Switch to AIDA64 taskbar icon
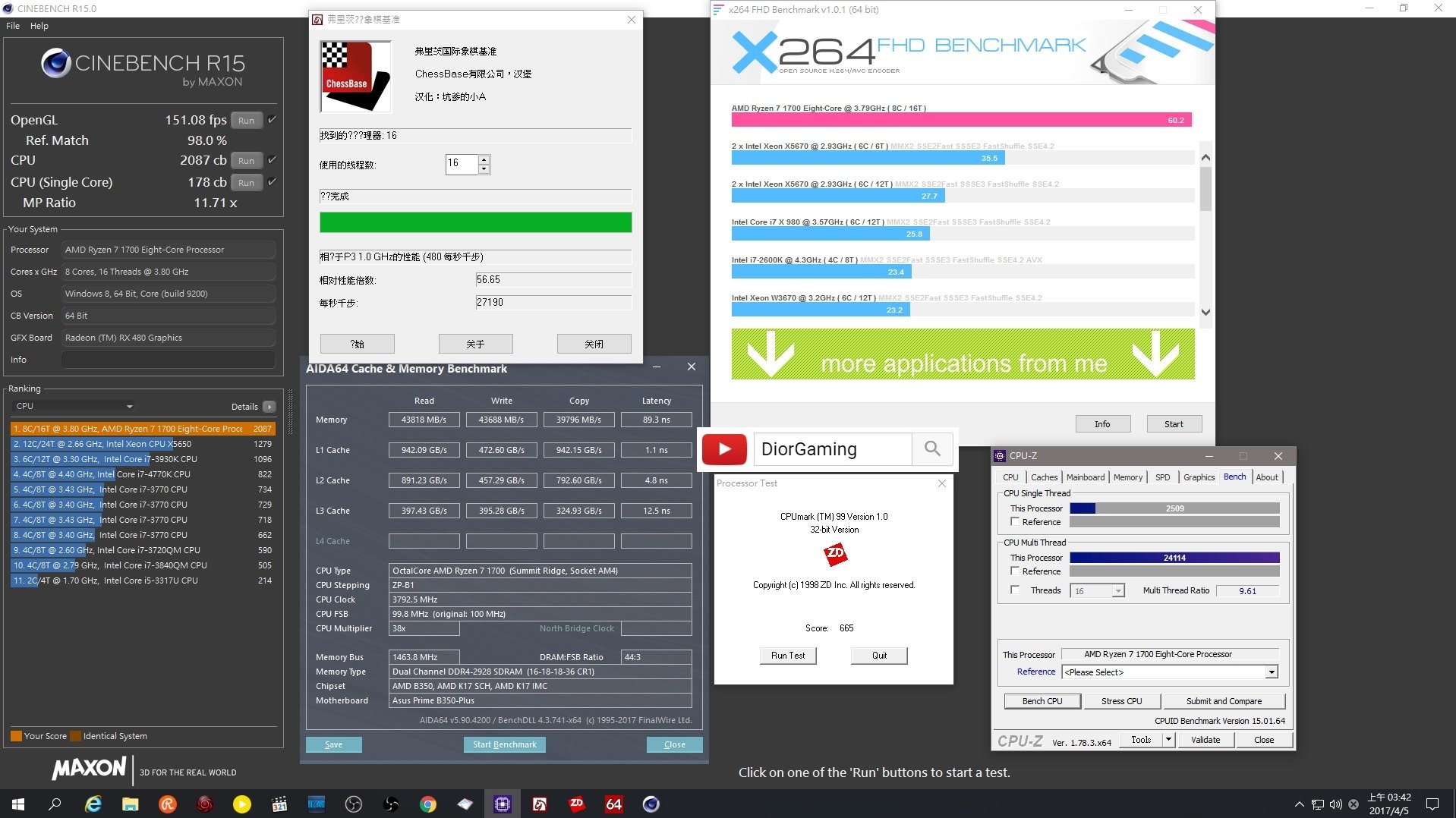This screenshot has height=818, width=1456. [x=613, y=804]
